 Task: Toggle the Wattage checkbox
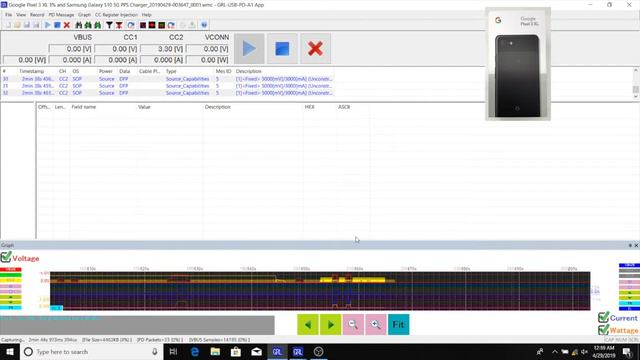coord(603,329)
